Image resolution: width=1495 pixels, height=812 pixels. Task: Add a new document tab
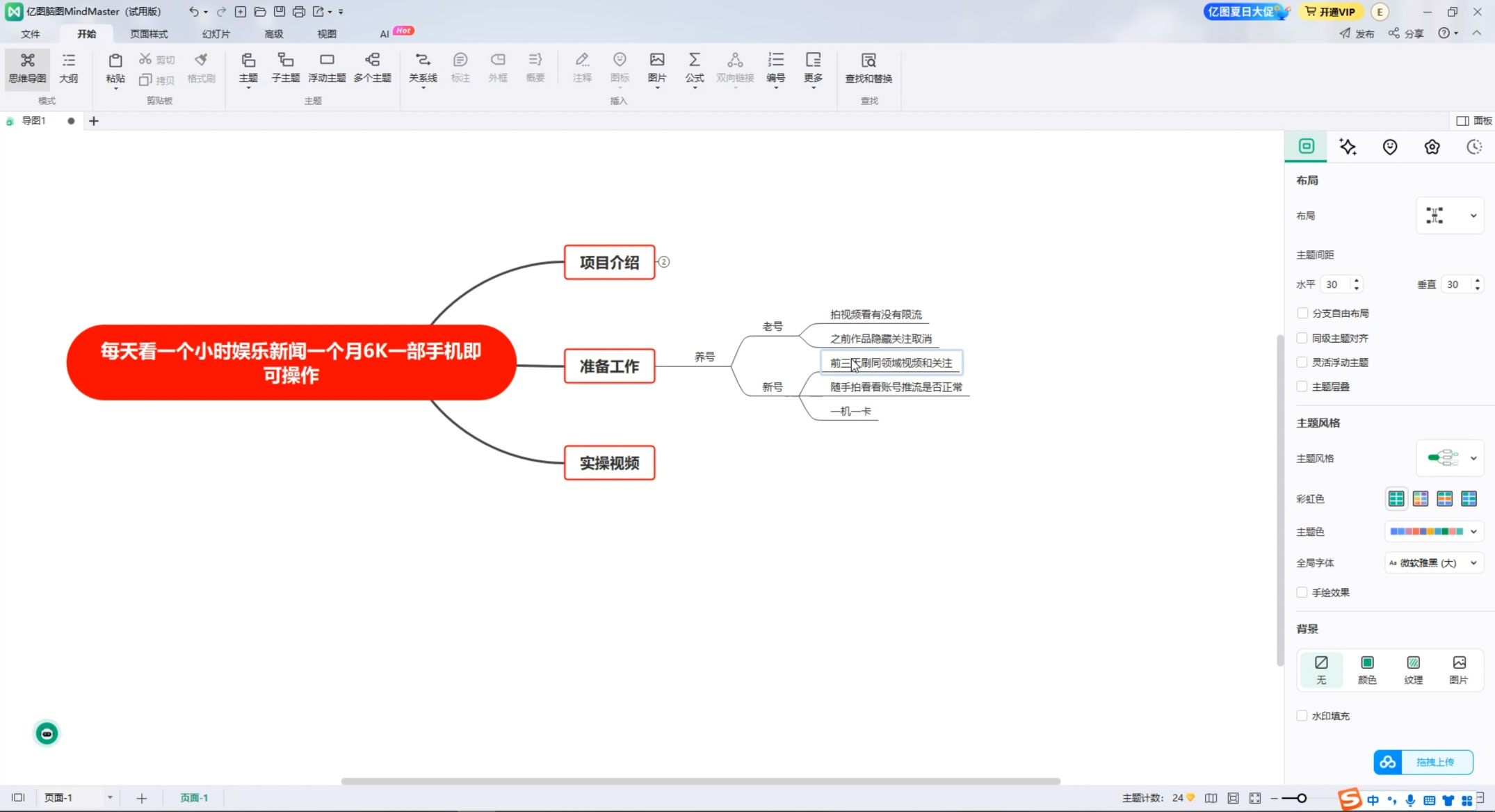94,121
